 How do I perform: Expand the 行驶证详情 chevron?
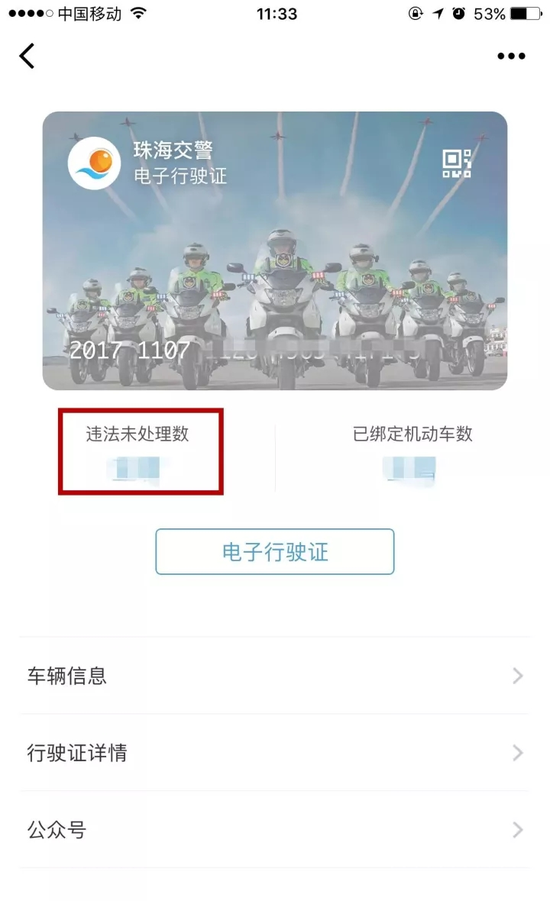[x=518, y=753]
